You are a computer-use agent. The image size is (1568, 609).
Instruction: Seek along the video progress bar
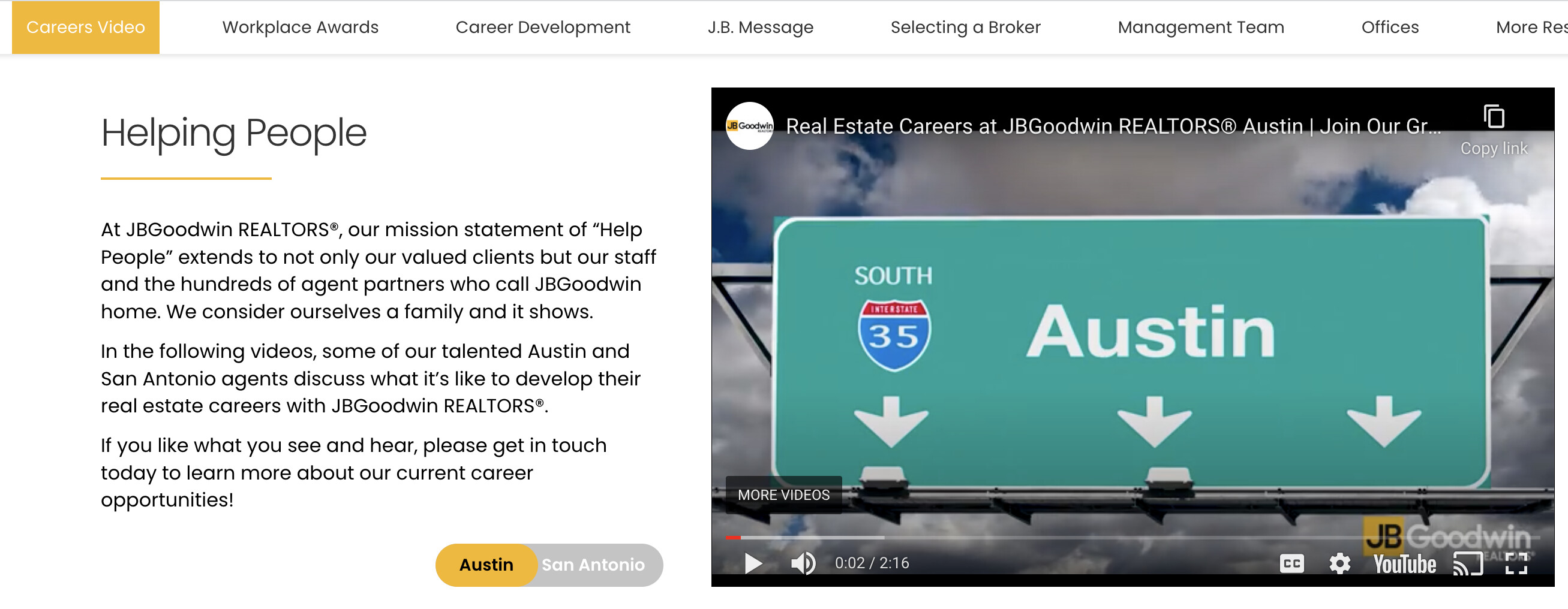tap(1132, 538)
